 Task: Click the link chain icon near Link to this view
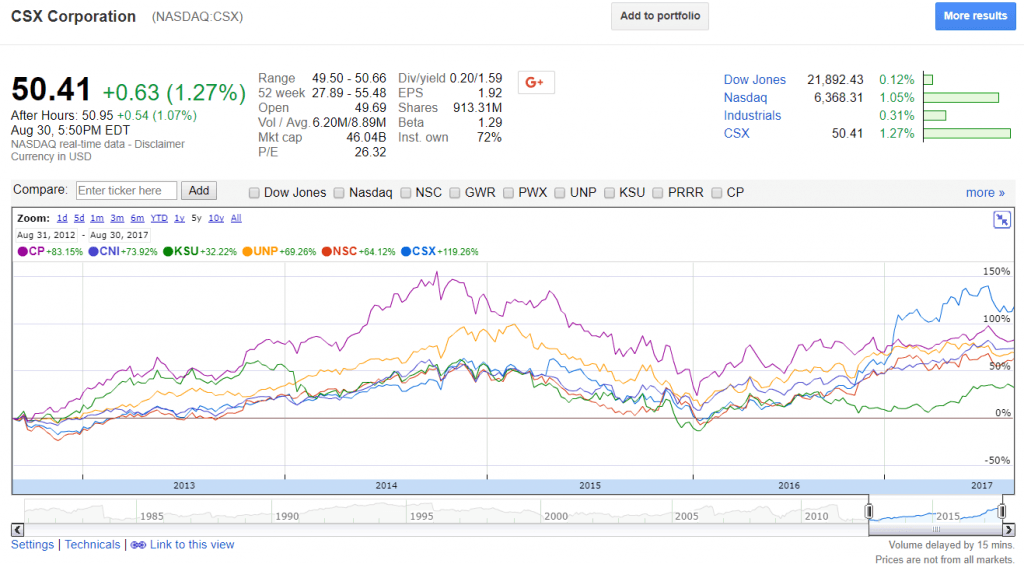138,545
